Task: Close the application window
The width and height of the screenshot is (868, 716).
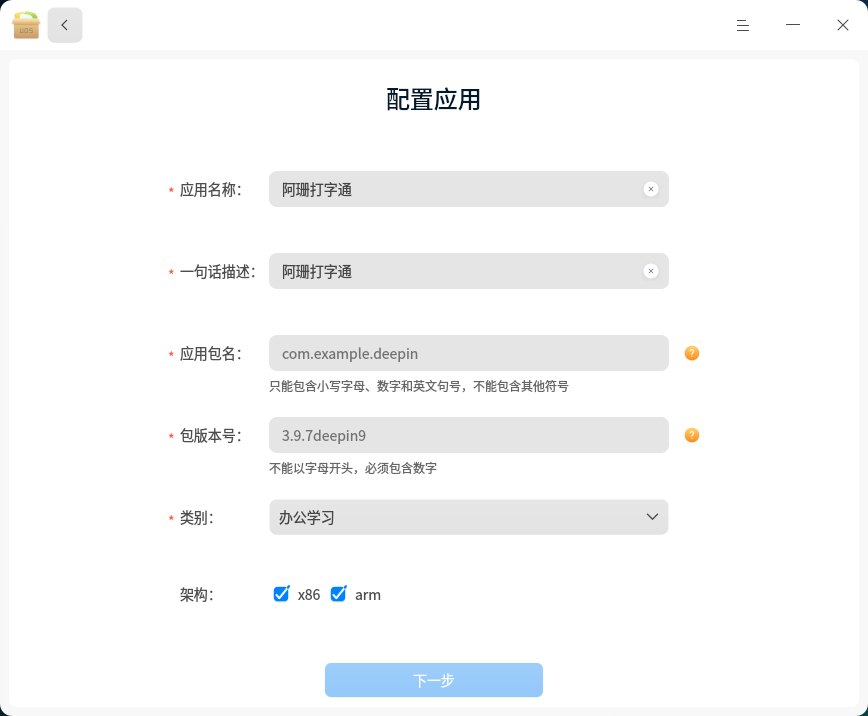Action: [x=843, y=25]
